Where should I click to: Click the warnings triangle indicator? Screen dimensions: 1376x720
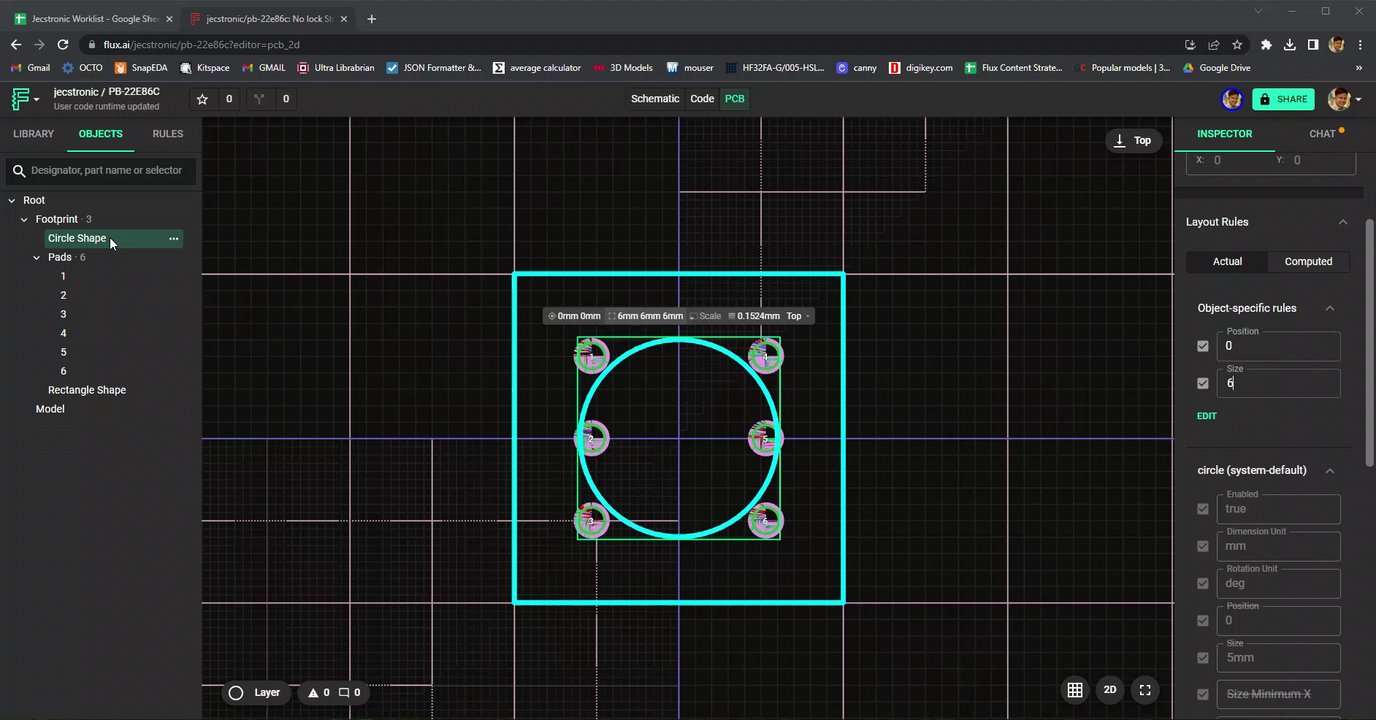pyautogui.click(x=313, y=692)
